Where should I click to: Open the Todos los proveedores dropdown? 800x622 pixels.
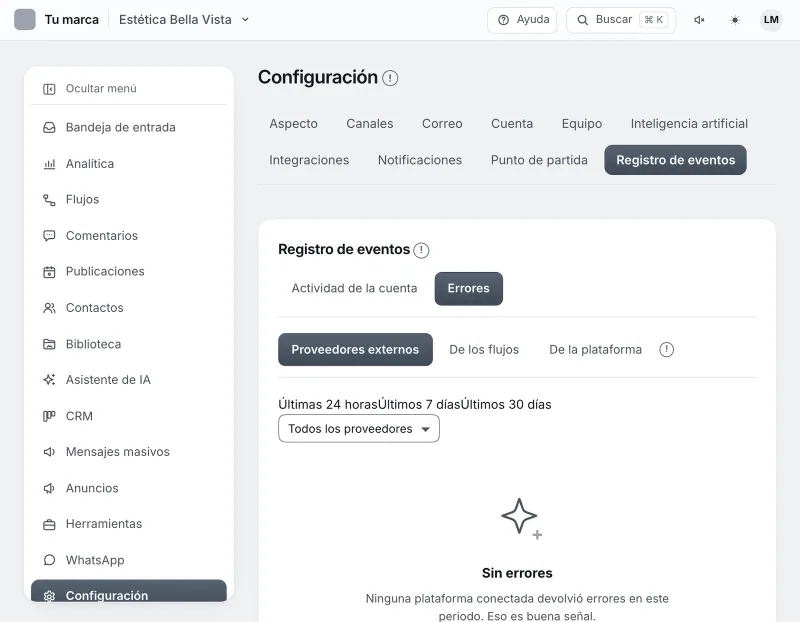pyautogui.click(x=359, y=429)
